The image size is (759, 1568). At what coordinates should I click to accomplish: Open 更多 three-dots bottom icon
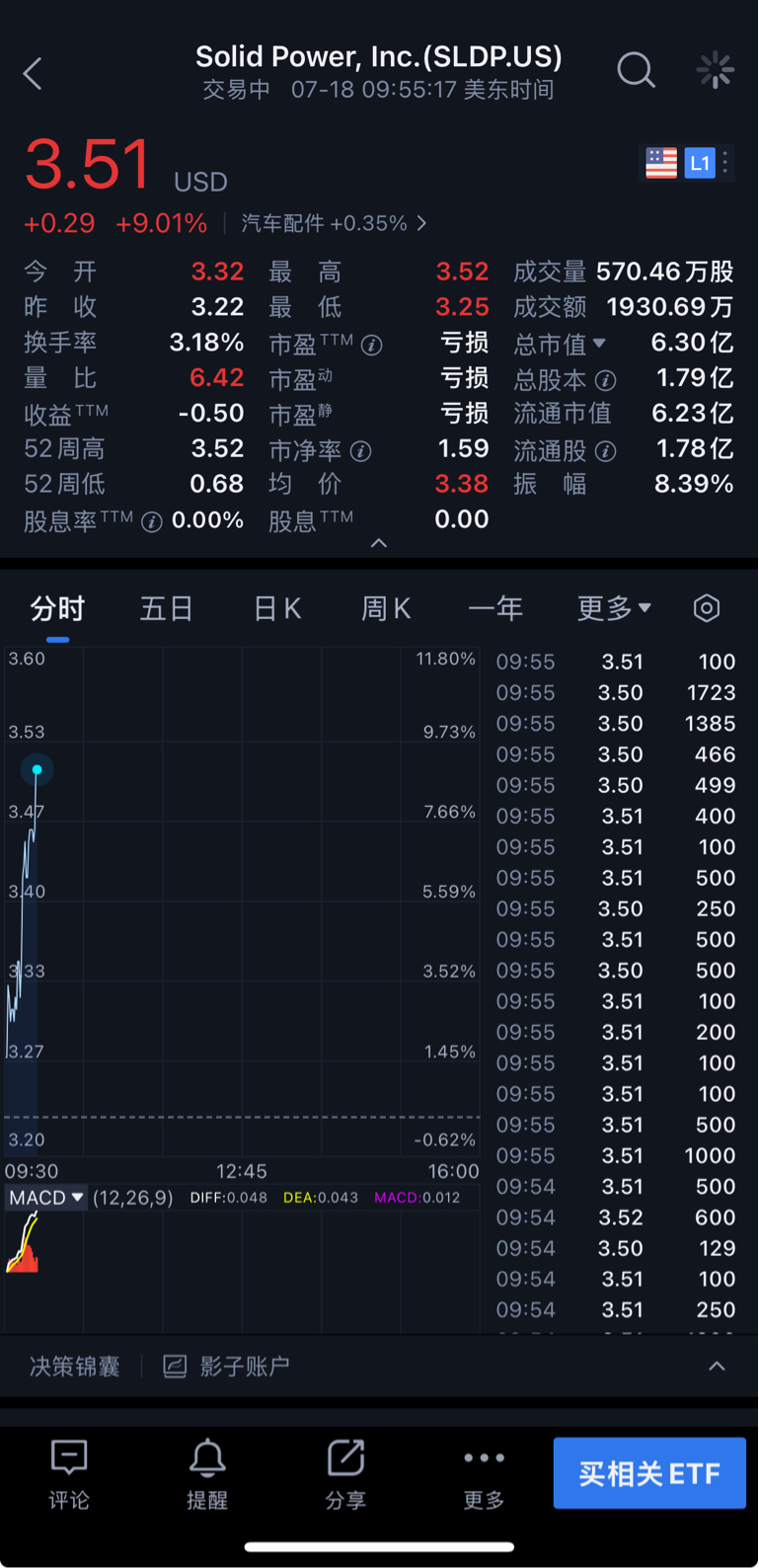click(x=485, y=1457)
